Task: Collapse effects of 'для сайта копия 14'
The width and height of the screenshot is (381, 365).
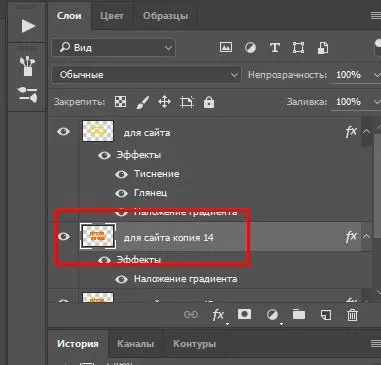Action: (x=366, y=236)
